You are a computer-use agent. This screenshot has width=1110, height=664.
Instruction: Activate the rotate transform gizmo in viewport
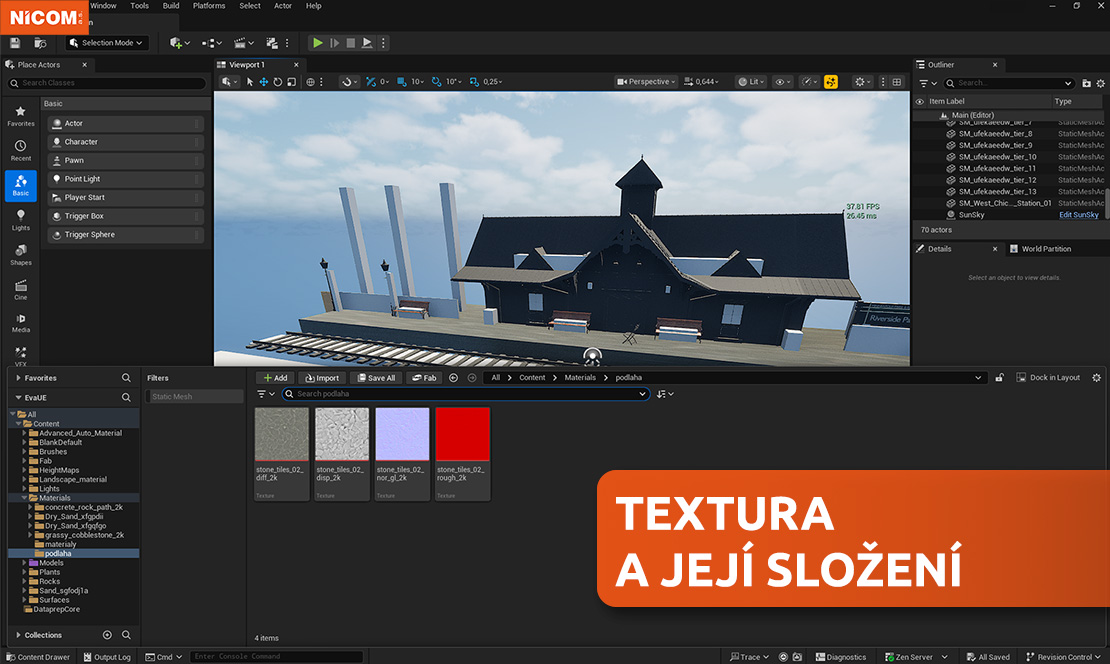click(277, 82)
